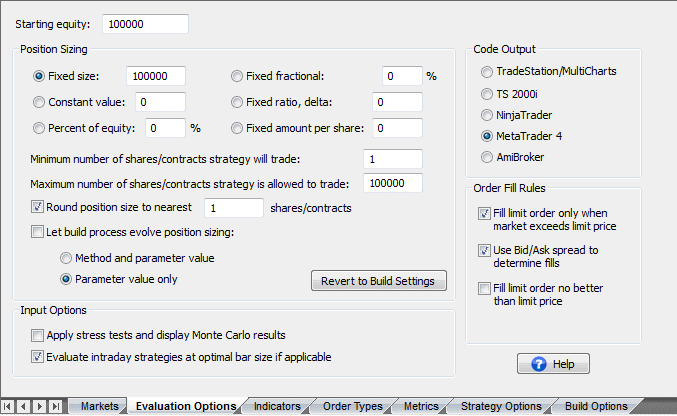The image size is (677, 416).
Task: Select the Percent of equity radio button
Action: coord(39,128)
